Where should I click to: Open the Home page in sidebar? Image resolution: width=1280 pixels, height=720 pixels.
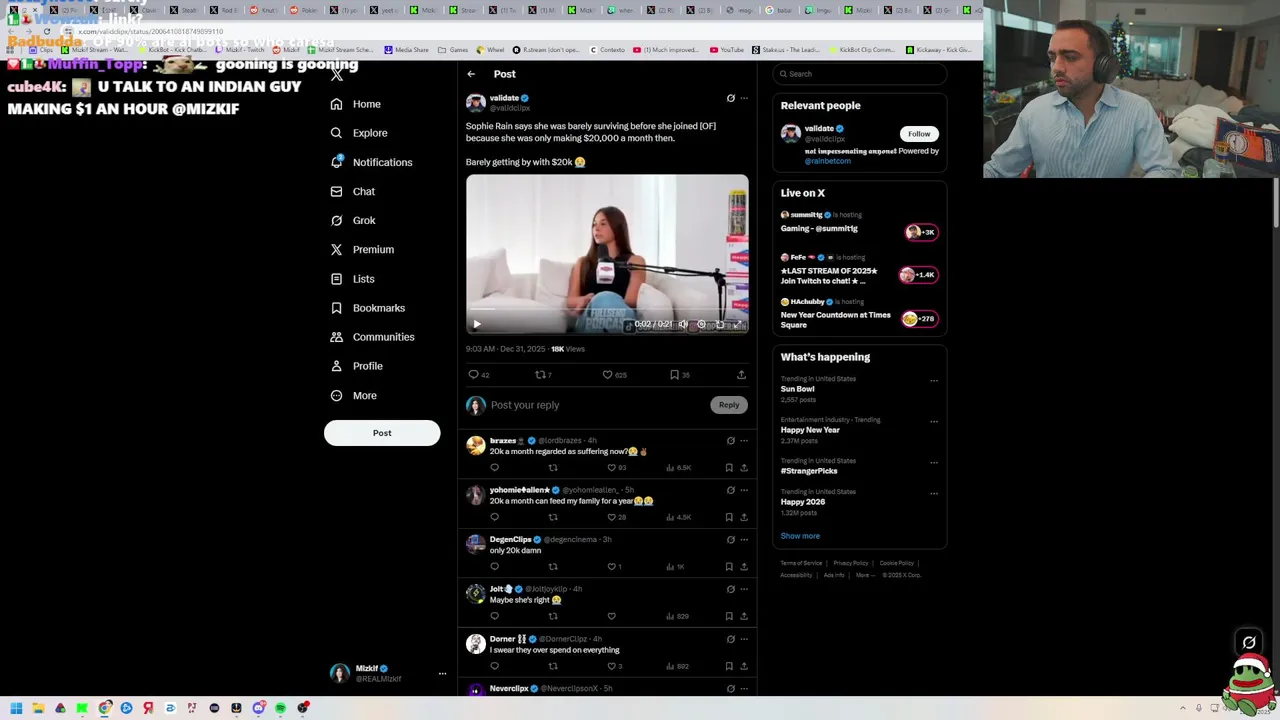356,104
